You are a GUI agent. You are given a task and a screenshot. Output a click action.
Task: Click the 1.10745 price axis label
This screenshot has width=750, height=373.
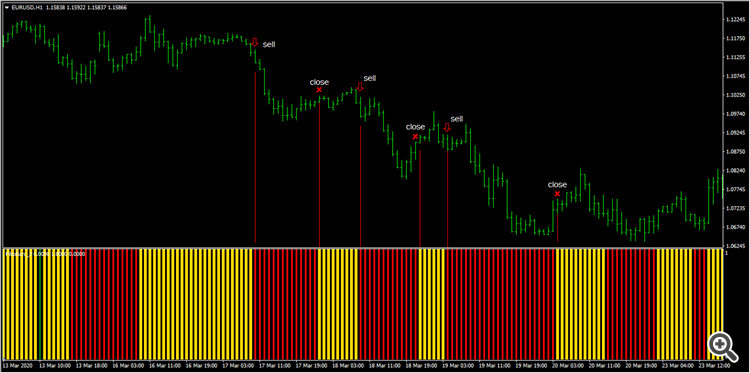click(737, 77)
